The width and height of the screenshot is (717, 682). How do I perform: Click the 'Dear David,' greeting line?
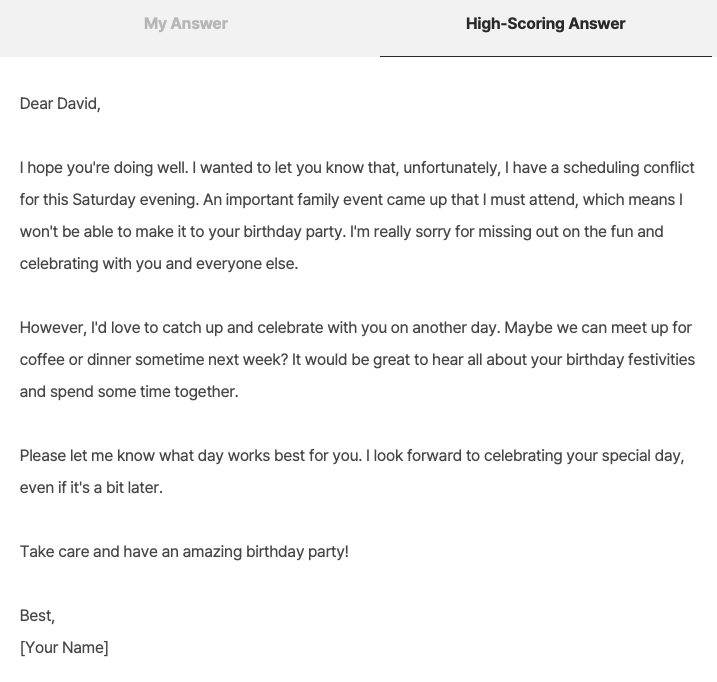60,104
